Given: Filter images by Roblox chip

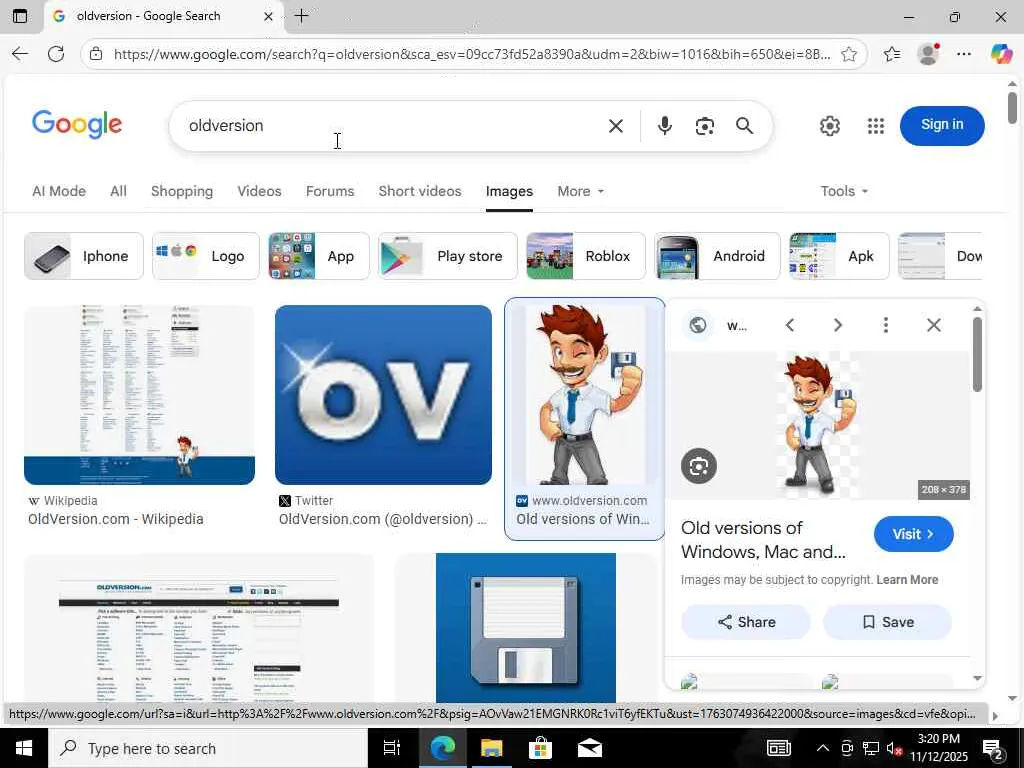Looking at the screenshot, I should 586,256.
